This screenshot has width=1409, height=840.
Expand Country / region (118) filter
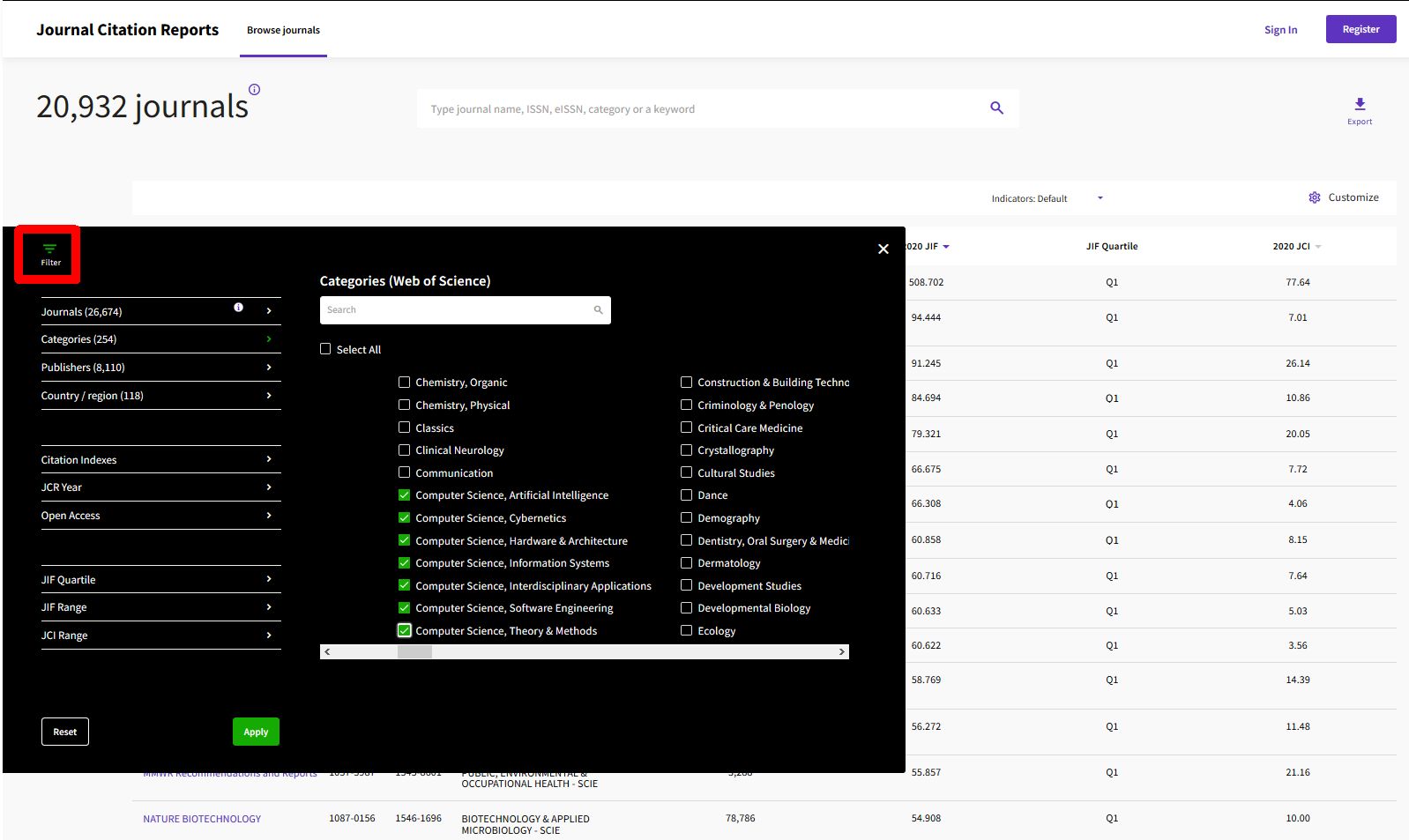160,396
